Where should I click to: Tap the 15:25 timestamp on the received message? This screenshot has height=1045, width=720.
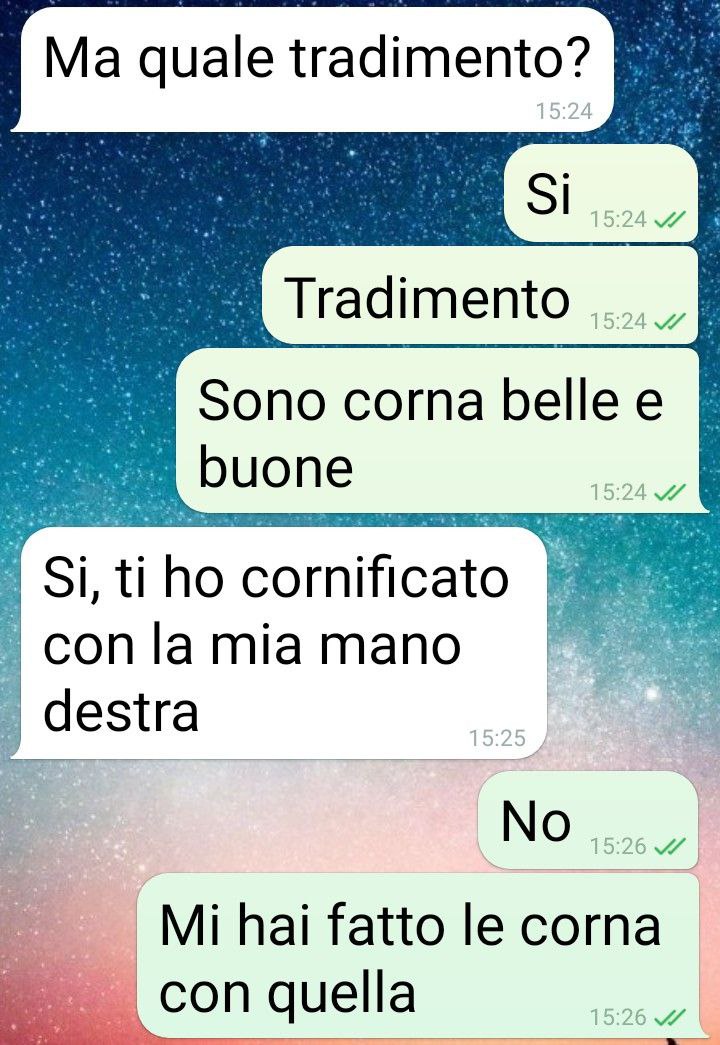[x=497, y=738]
